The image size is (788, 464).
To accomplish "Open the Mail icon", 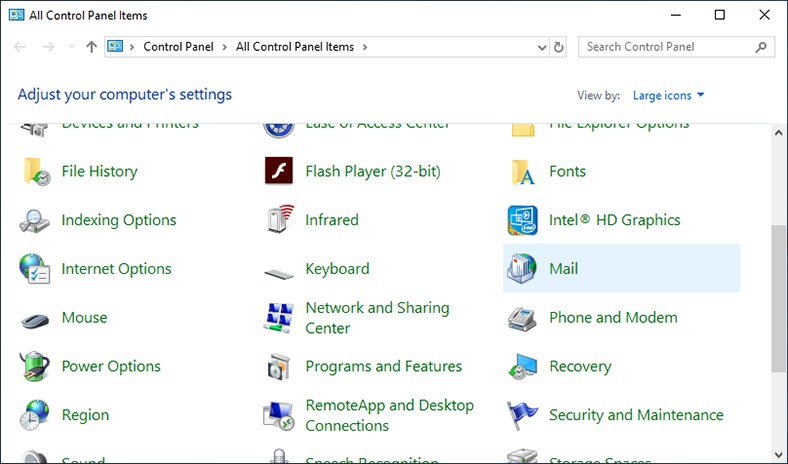I will tap(522, 268).
